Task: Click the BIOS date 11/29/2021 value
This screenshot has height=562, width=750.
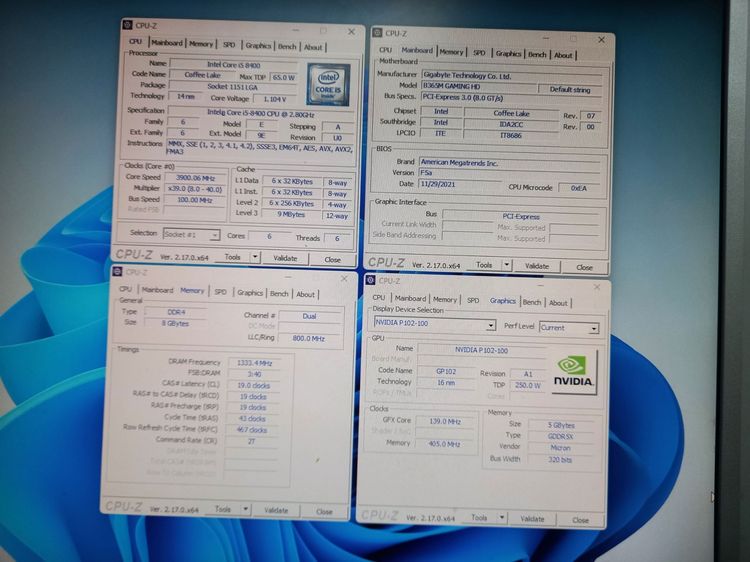Action: (461, 184)
